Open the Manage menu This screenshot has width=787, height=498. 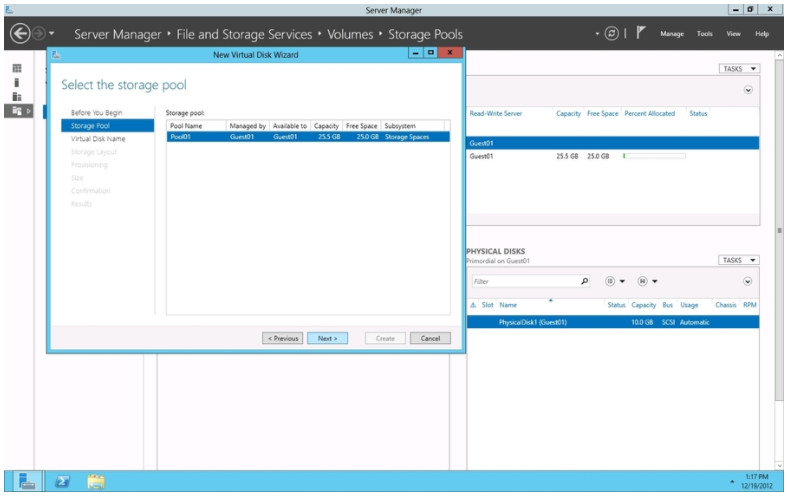672,34
